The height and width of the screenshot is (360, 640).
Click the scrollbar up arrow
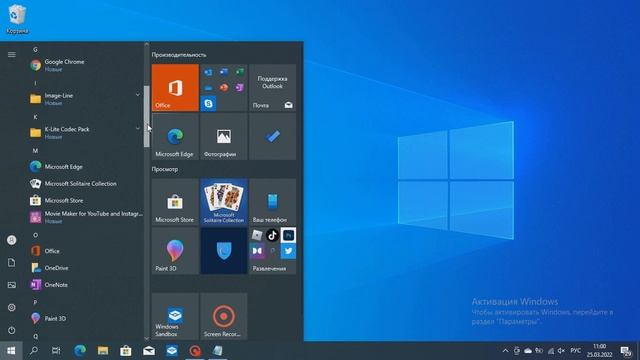[x=147, y=44]
